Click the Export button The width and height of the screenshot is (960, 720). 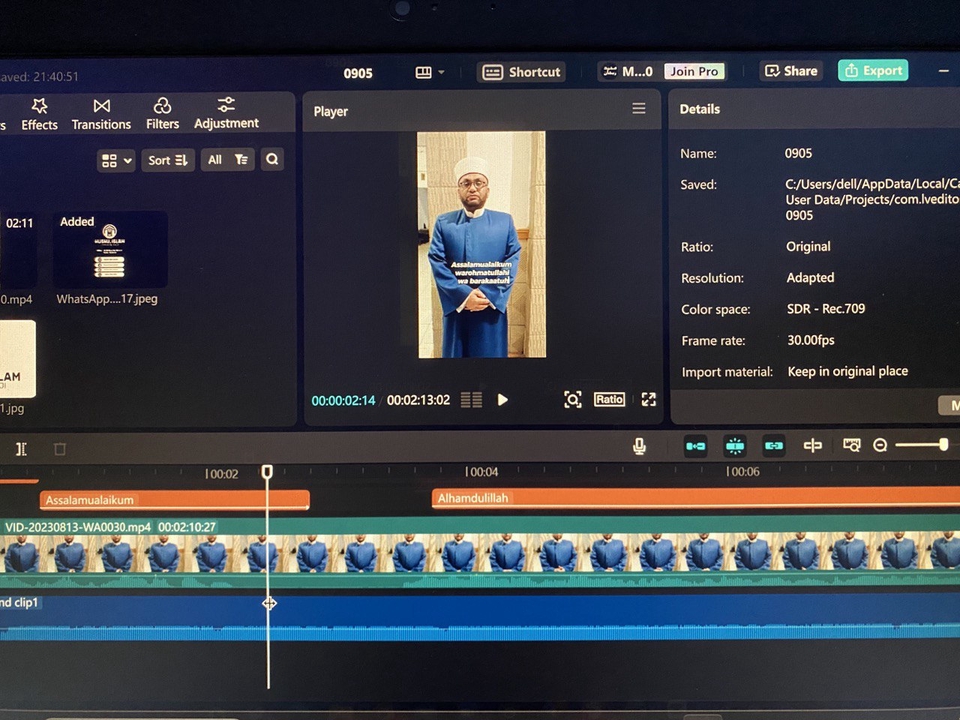[872, 71]
